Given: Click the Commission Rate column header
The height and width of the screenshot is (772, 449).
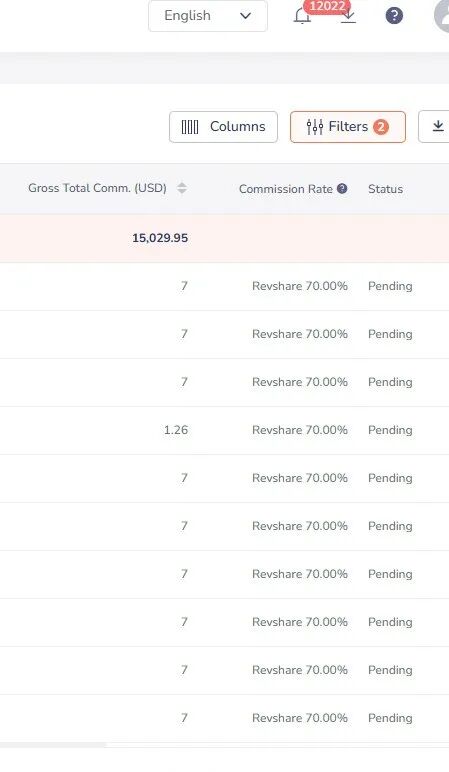Looking at the screenshot, I should (x=286, y=189).
